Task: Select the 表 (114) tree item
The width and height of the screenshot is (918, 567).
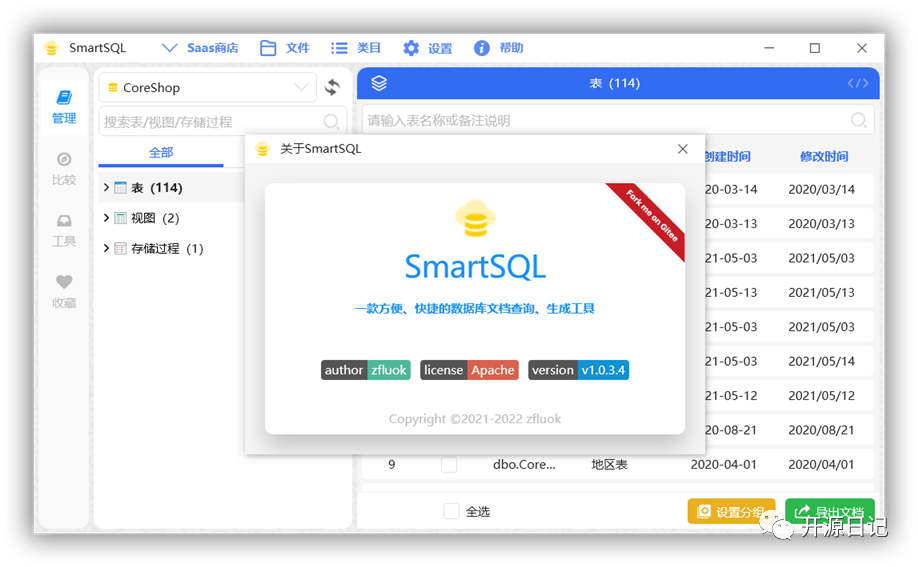Action: (x=156, y=187)
